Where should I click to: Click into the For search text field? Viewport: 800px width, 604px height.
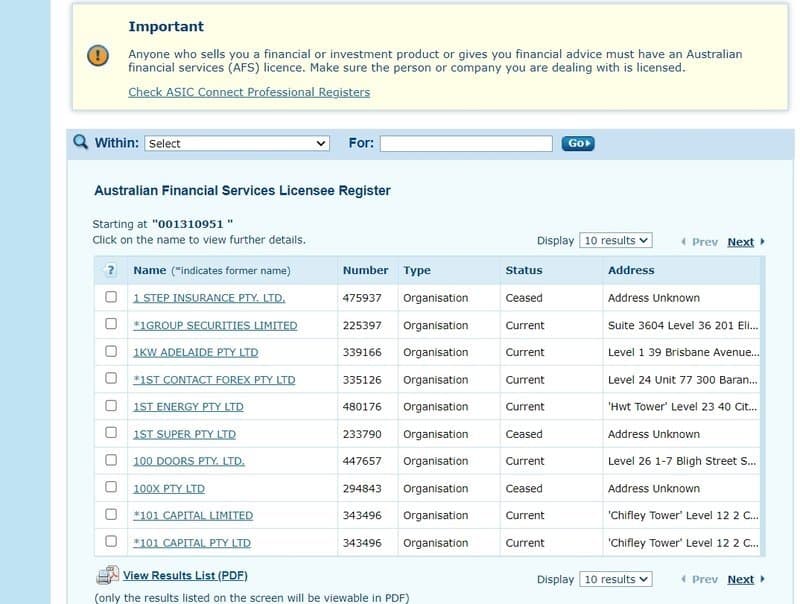[x=466, y=143]
